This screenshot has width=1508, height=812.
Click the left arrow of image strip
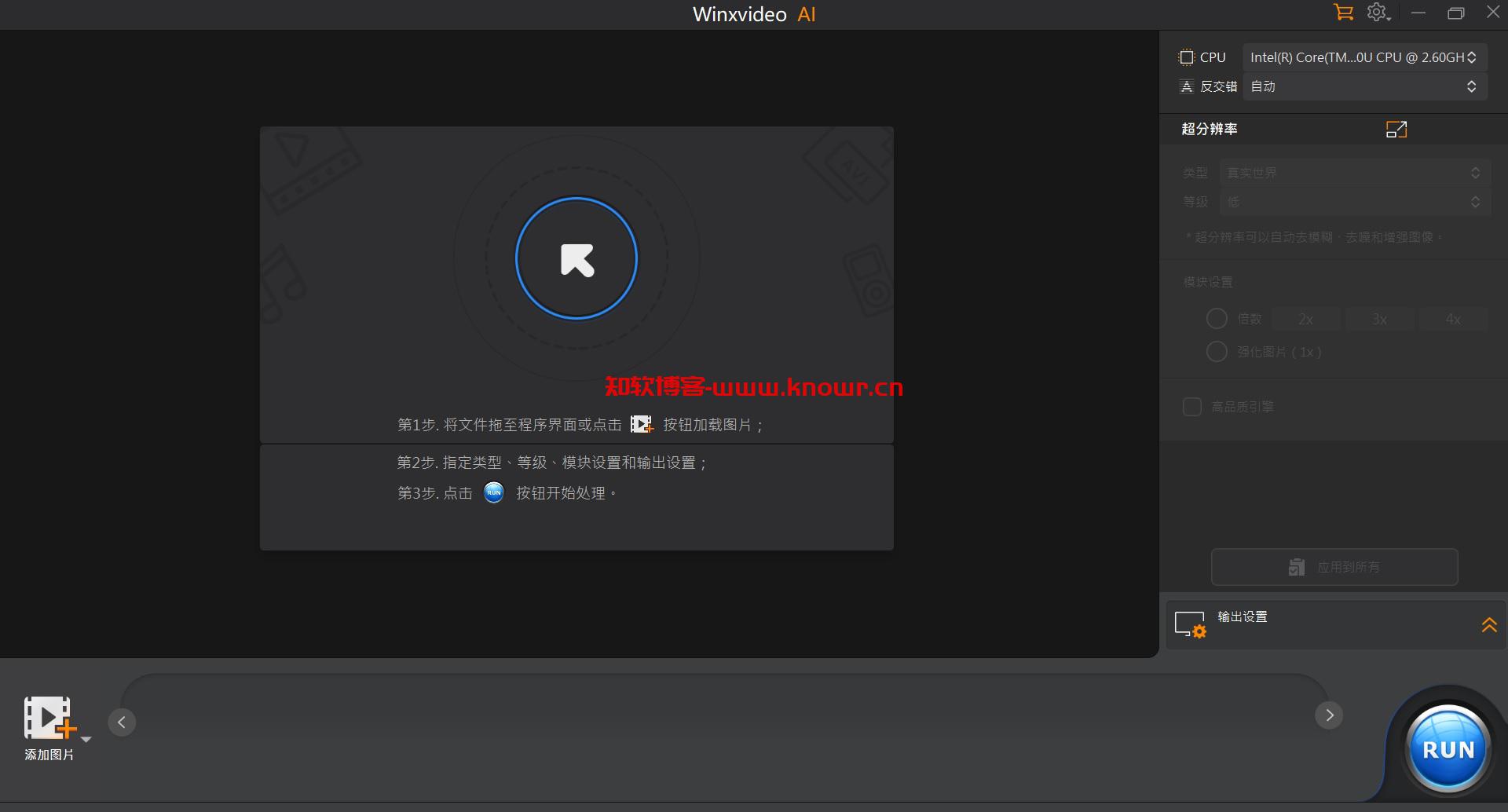tap(122, 722)
